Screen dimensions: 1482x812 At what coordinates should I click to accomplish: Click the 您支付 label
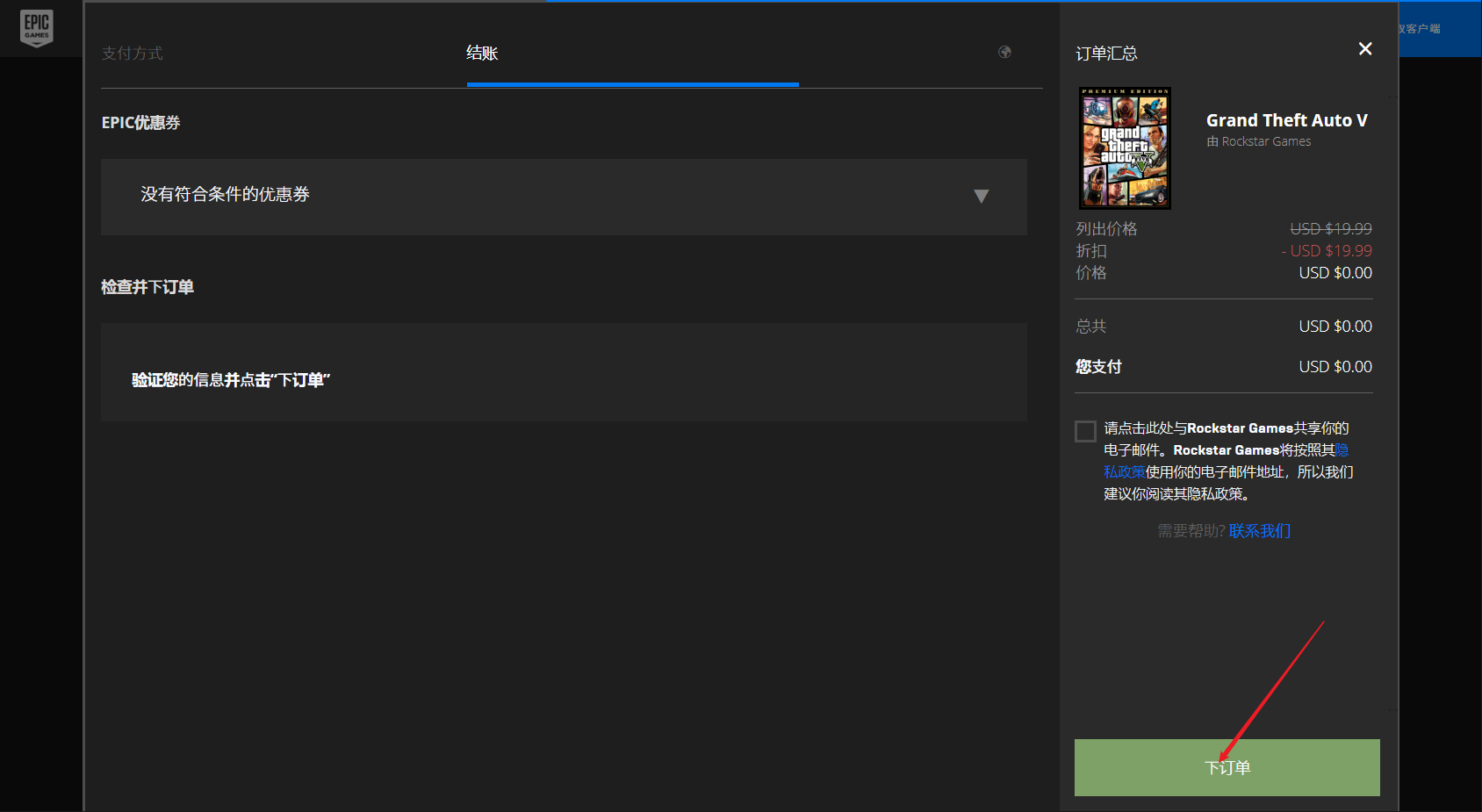[1099, 367]
